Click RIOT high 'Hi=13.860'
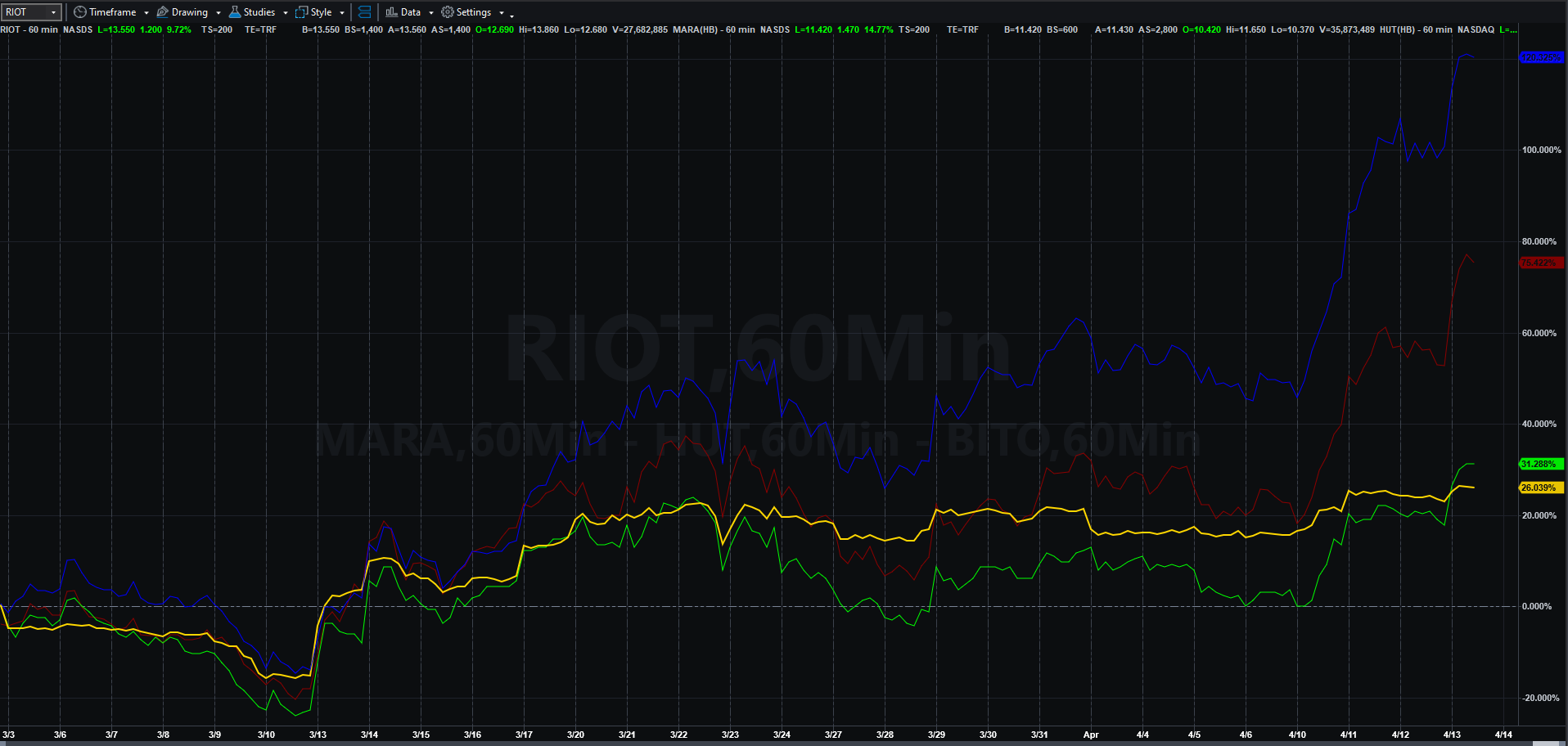Screen dimensions: 1568x746 pyautogui.click(x=538, y=29)
